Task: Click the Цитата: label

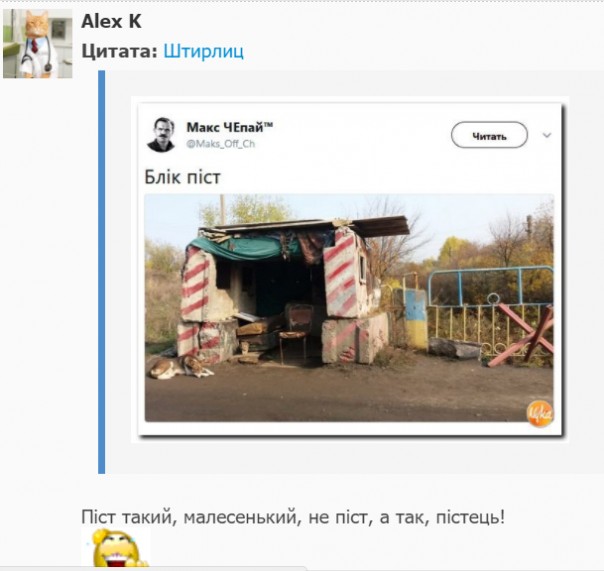Action: coord(119,51)
